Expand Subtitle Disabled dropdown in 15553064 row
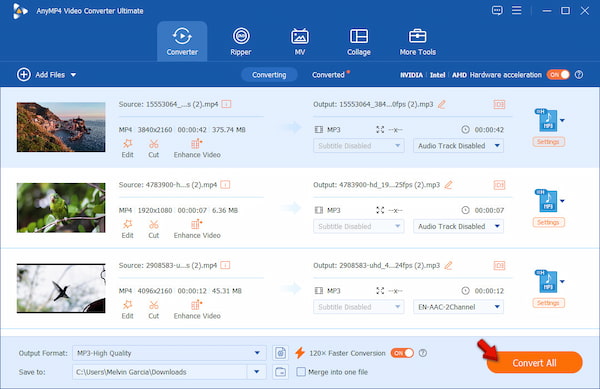This screenshot has height=389, width=600. 359,146
